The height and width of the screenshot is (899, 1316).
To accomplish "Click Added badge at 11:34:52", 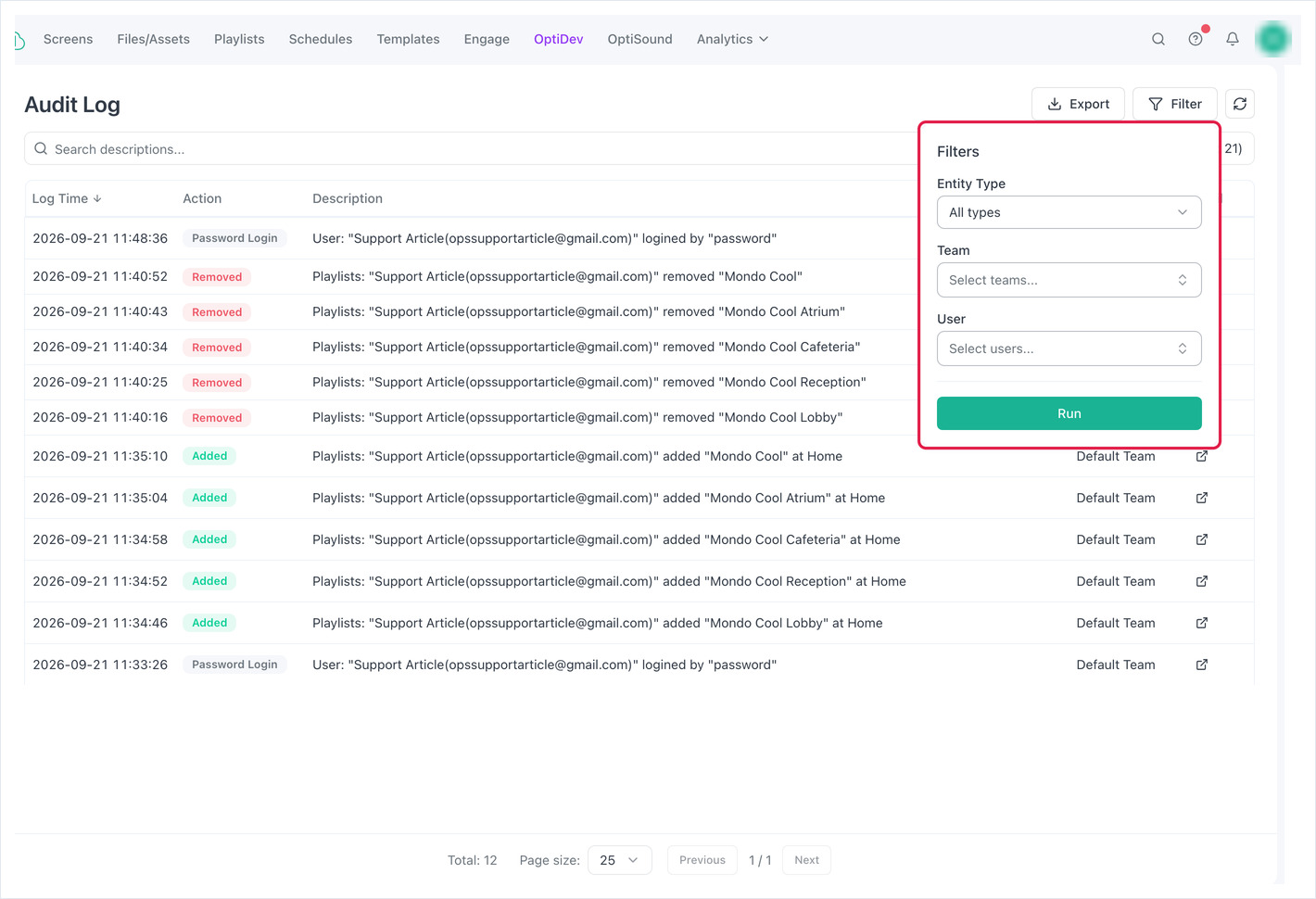I will coord(209,581).
